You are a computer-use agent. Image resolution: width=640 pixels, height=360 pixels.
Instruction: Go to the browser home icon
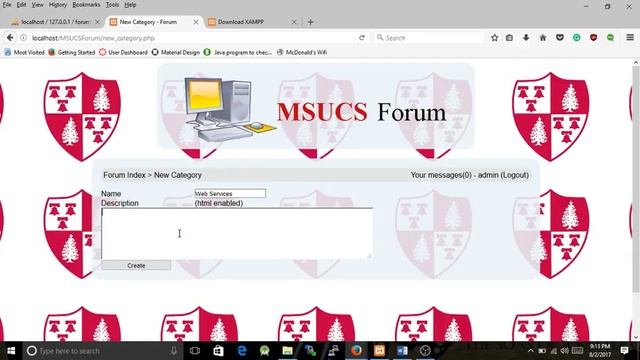[543, 38]
